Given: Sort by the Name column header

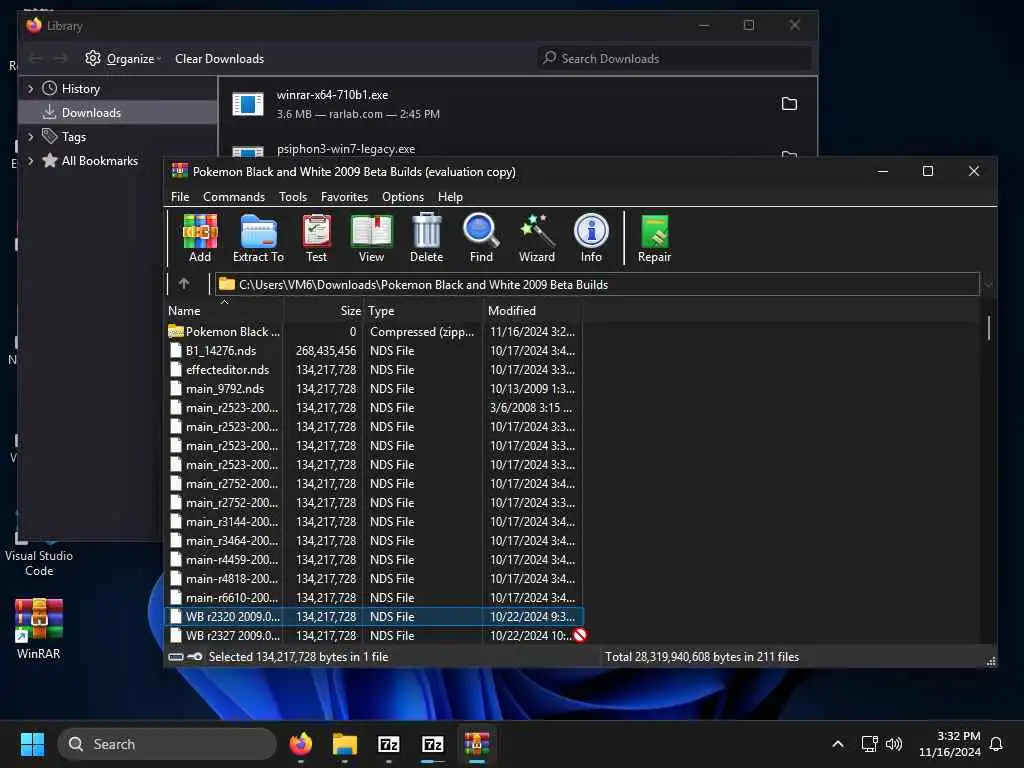Looking at the screenshot, I should point(224,310).
